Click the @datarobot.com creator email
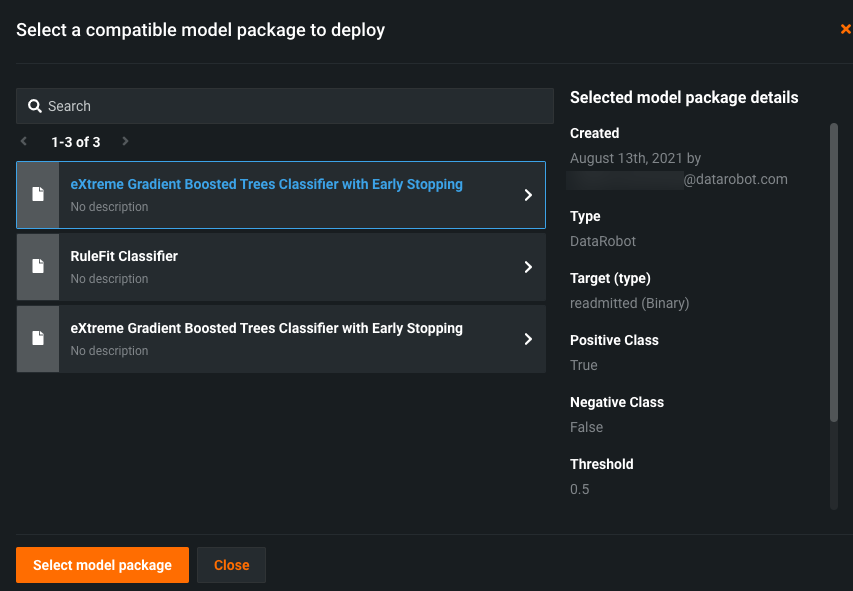Image resolution: width=853 pixels, height=591 pixels. pos(735,180)
